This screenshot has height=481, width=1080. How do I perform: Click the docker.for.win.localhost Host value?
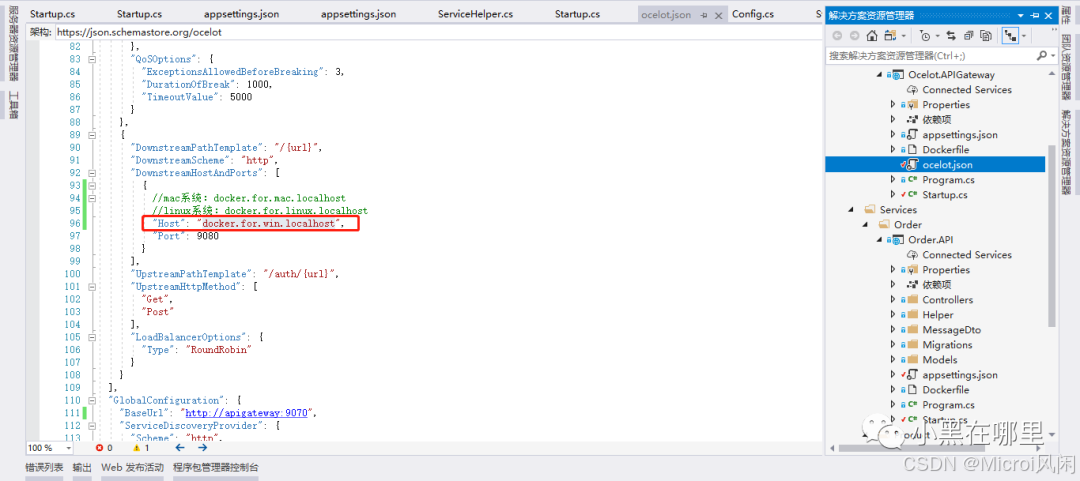click(268, 223)
